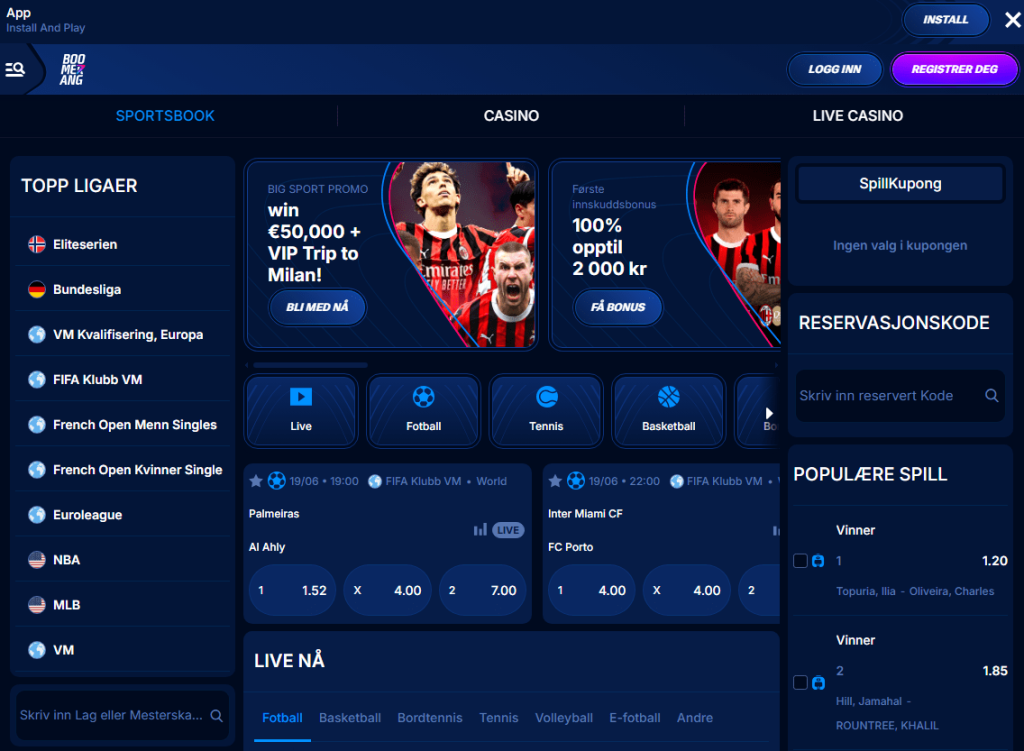Bet on Al Ahly win at 7.00
Screen dimensions: 1024x751
[x=483, y=590]
